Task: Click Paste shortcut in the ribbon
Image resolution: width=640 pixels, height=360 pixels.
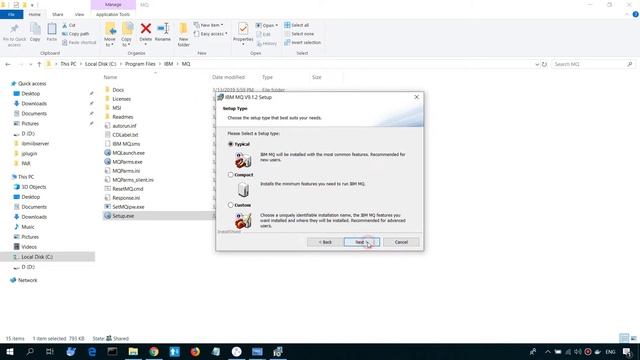Action: coord(79,42)
